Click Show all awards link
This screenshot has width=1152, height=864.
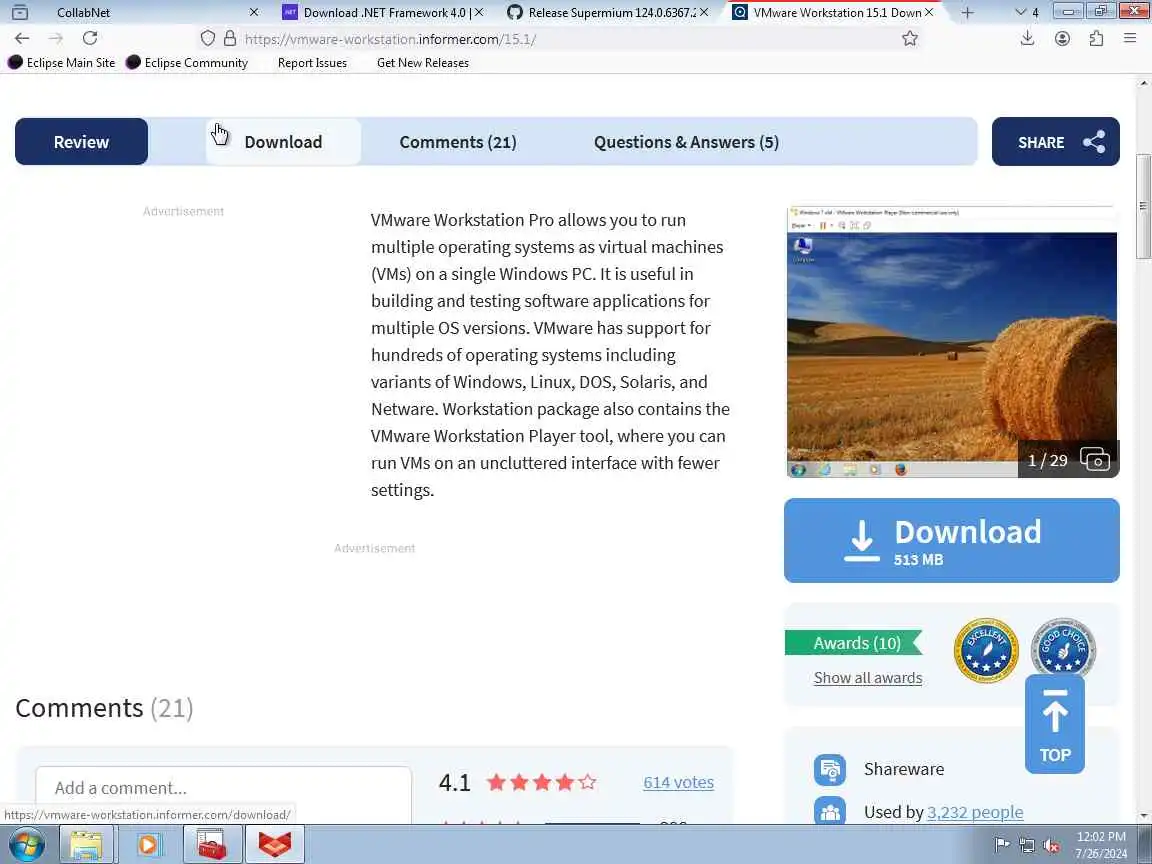click(868, 678)
